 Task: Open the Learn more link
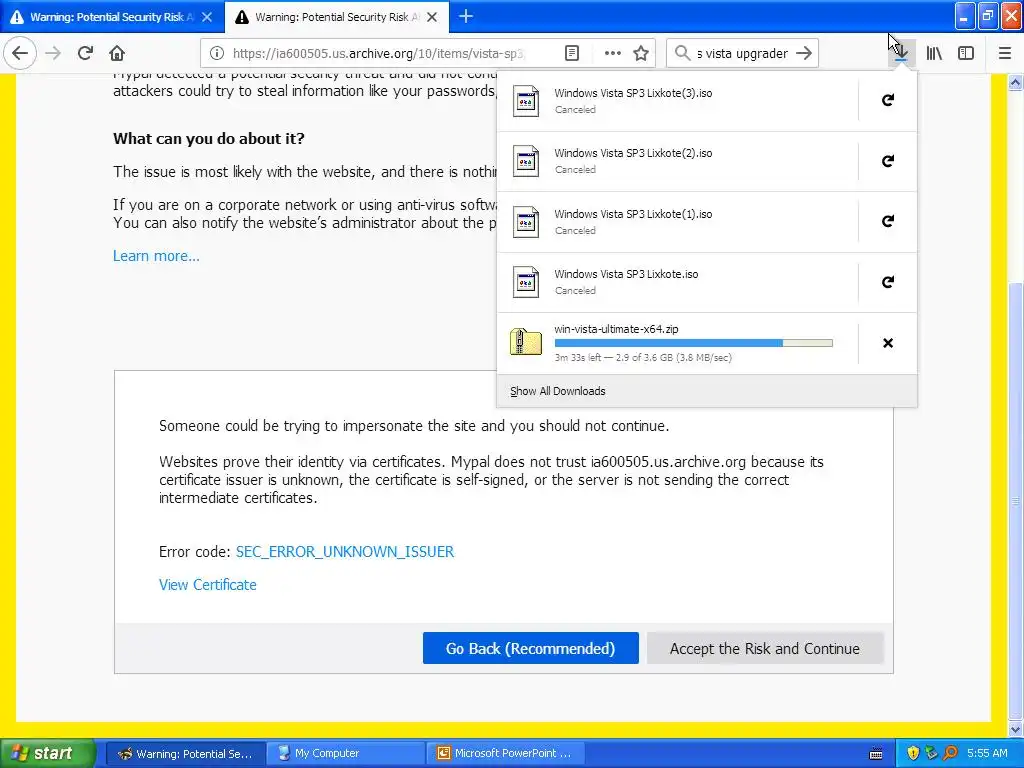click(156, 256)
